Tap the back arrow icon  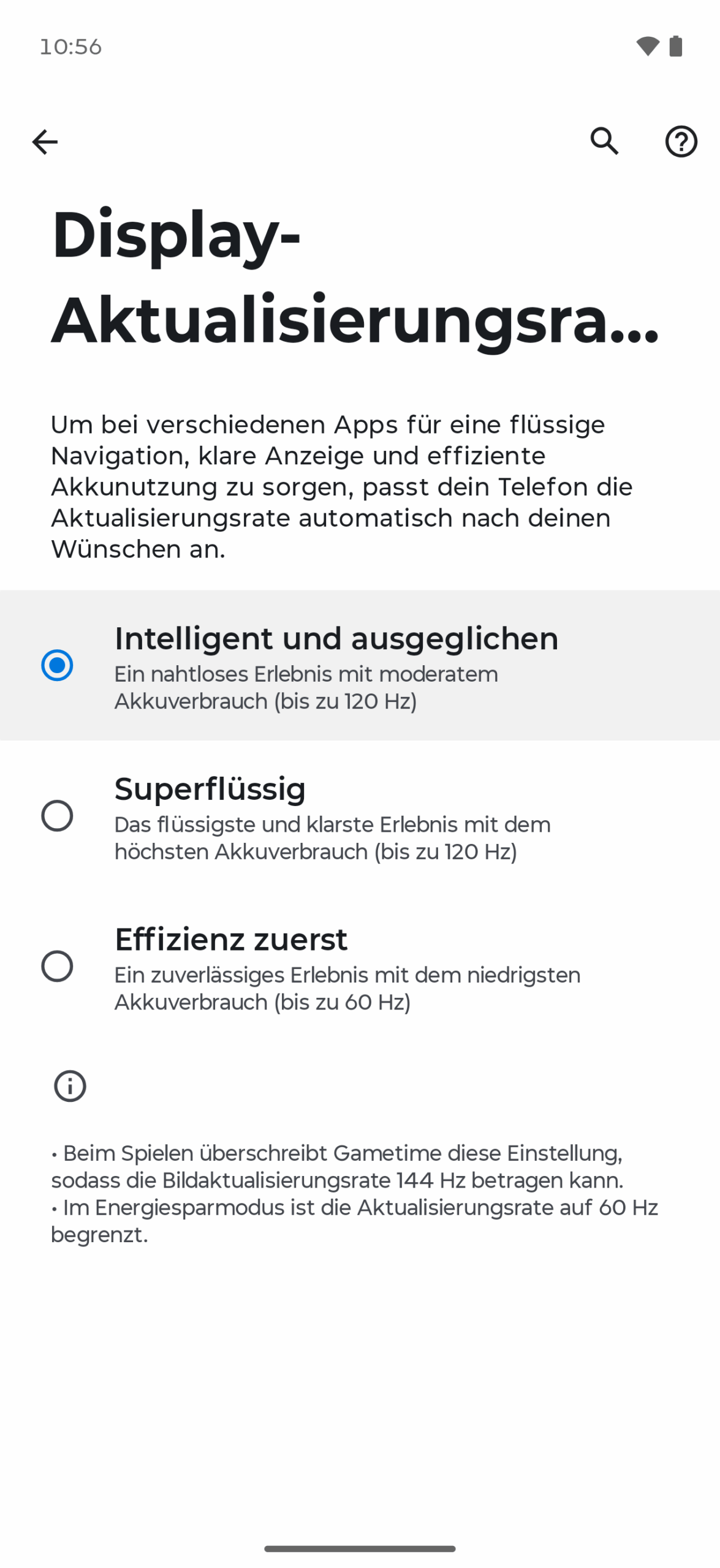pyautogui.click(x=45, y=142)
